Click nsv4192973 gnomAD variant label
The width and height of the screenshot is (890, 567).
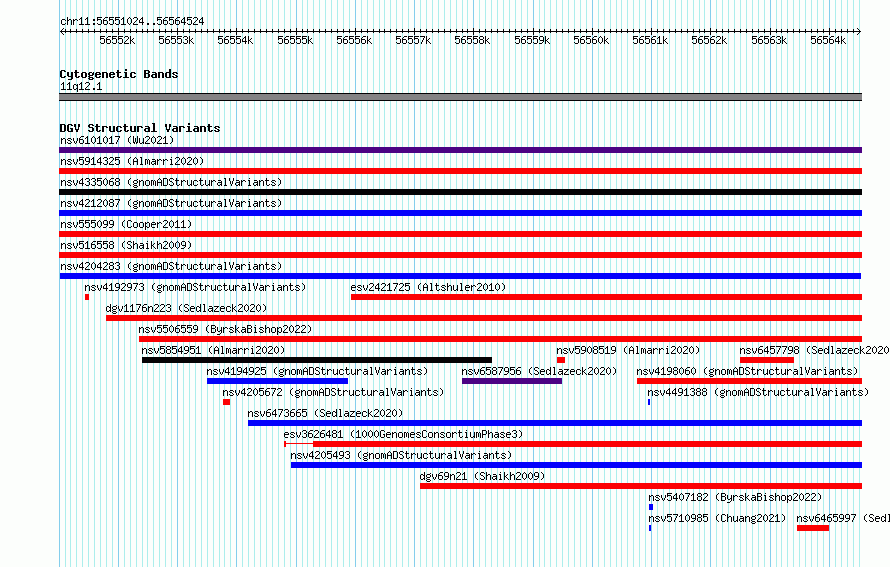click(195, 287)
